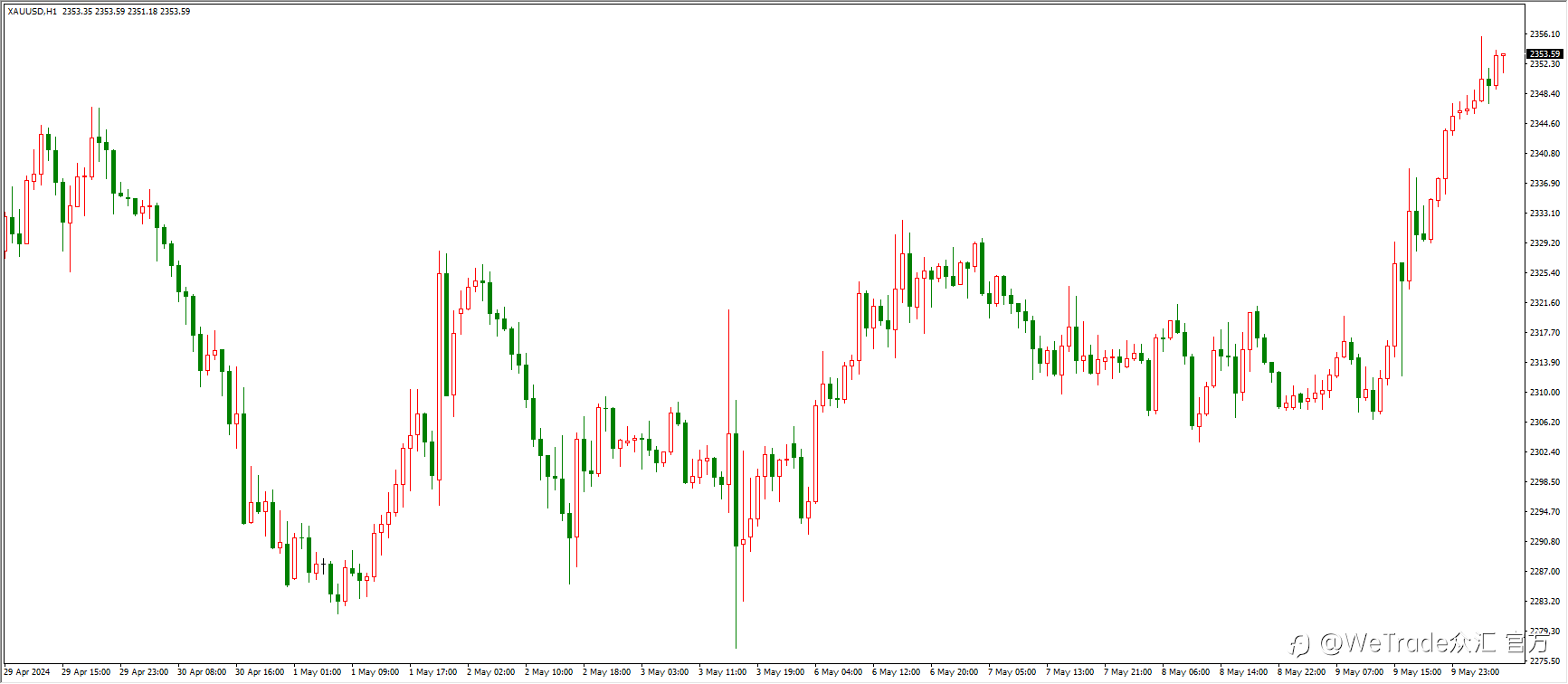Image resolution: width=1568 pixels, height=684 pixels.
Task: Click the XAUUSD,H1 chart title text
Action: coord(32,12)
